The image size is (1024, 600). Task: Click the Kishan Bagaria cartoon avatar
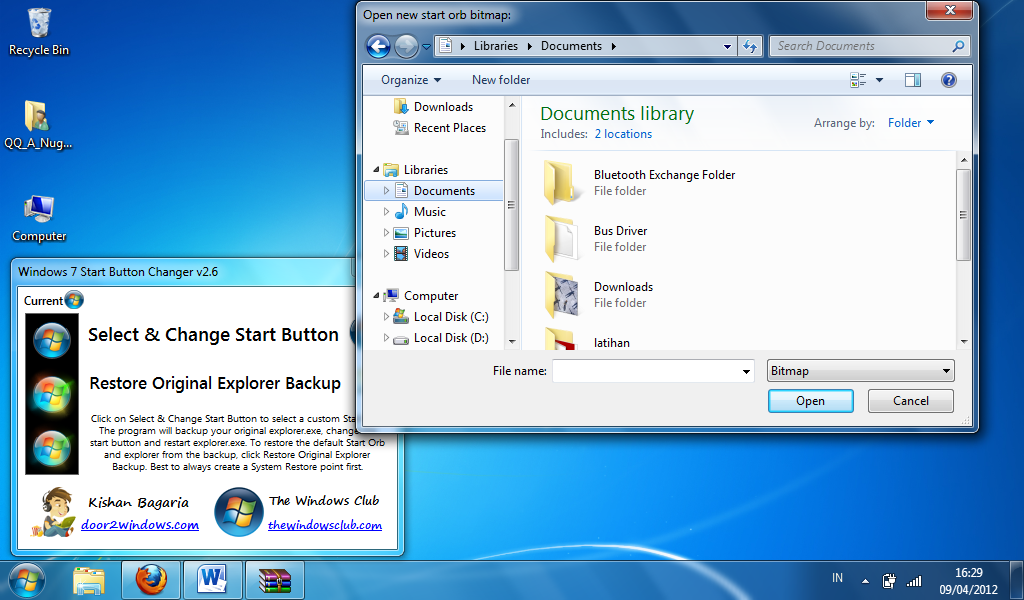54,513
